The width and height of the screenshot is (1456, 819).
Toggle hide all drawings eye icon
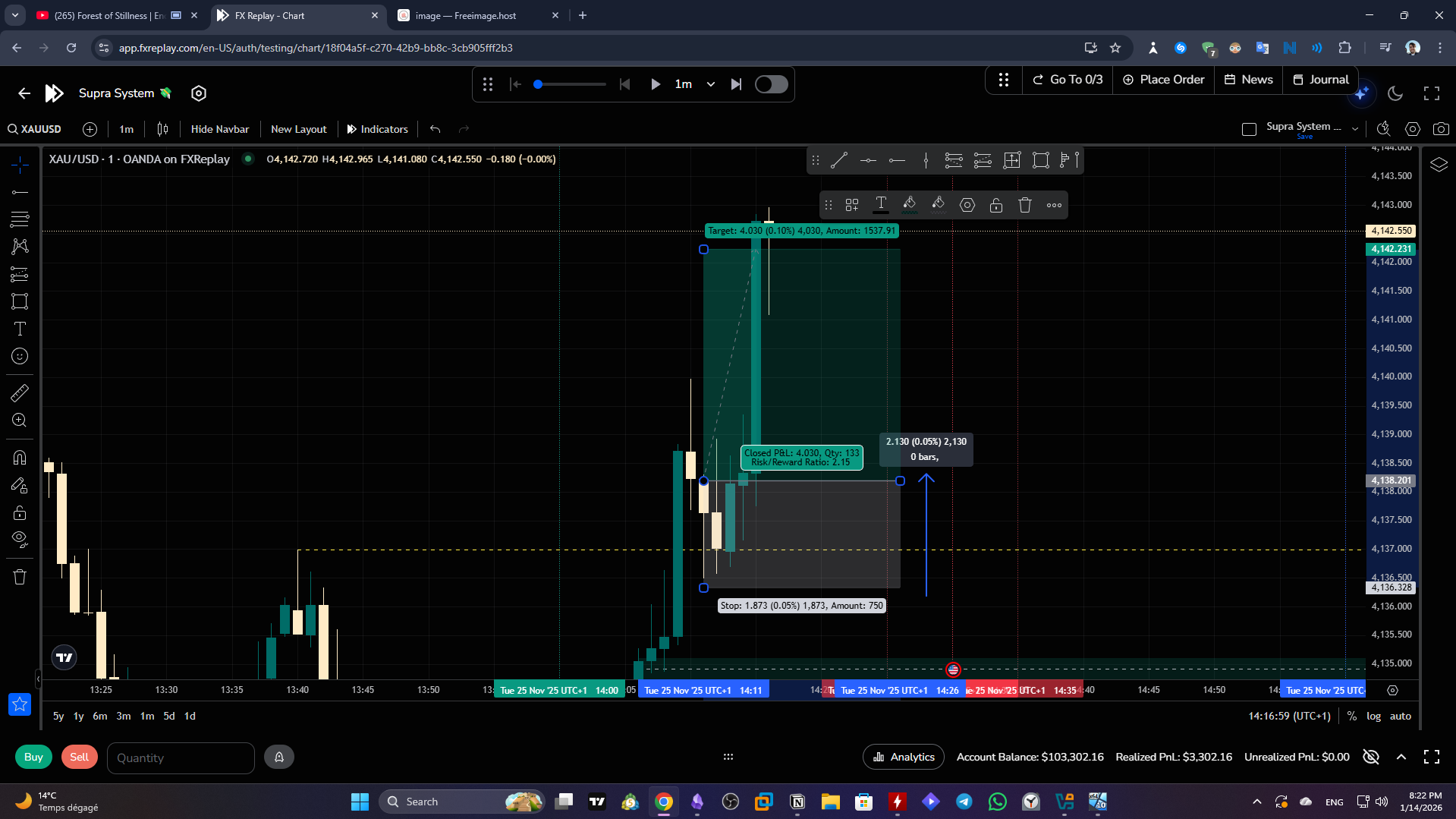20,540
